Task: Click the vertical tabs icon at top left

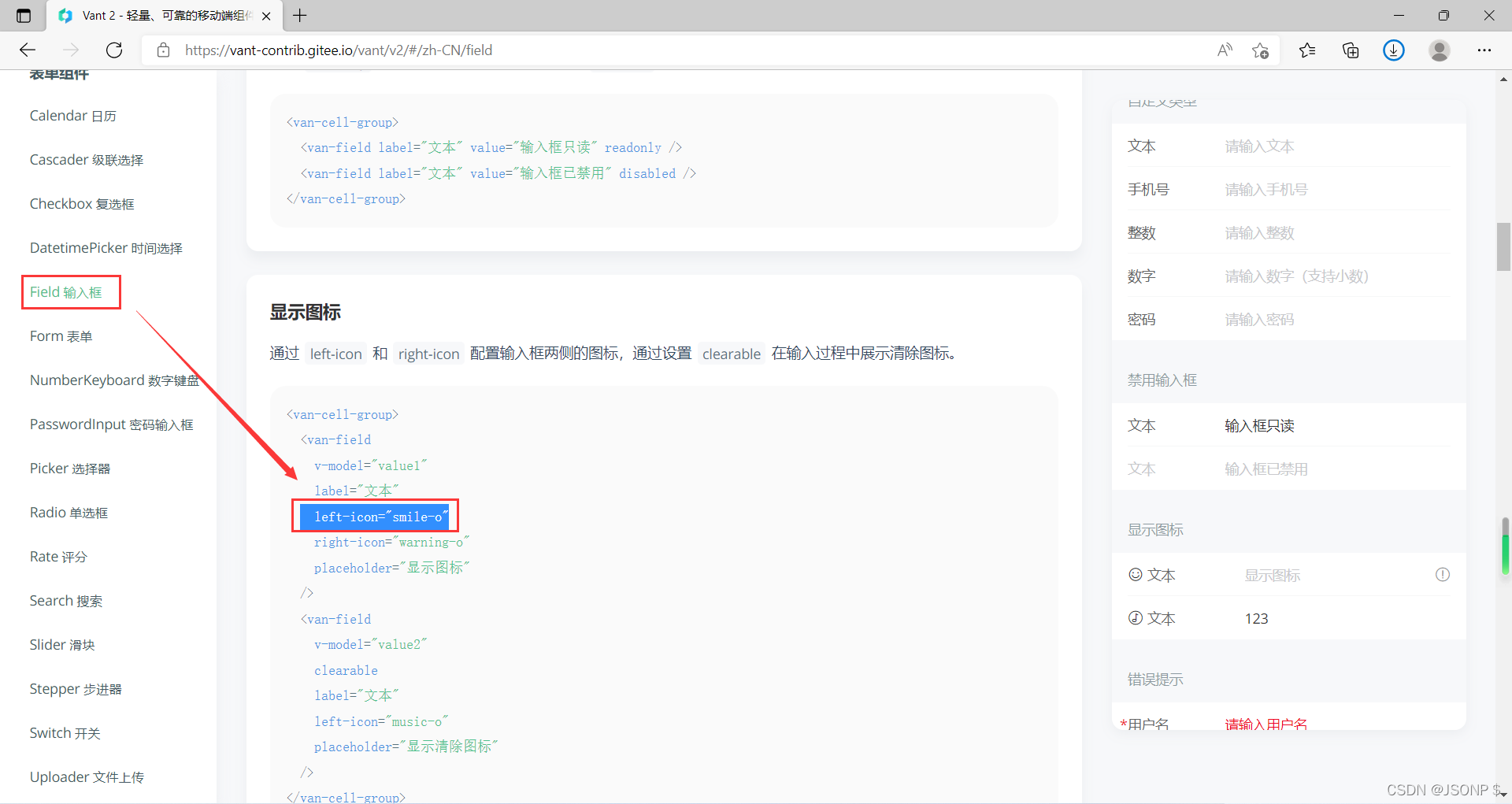Action: 23,15
